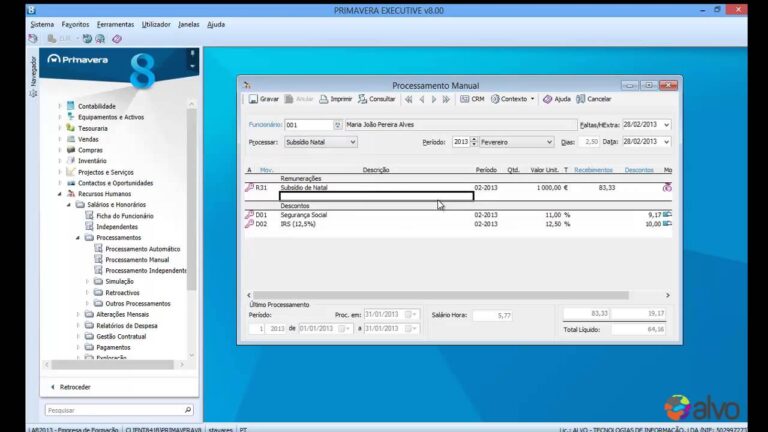Open the Favoritos menu
768x432 pixels.
click(75, 24)
